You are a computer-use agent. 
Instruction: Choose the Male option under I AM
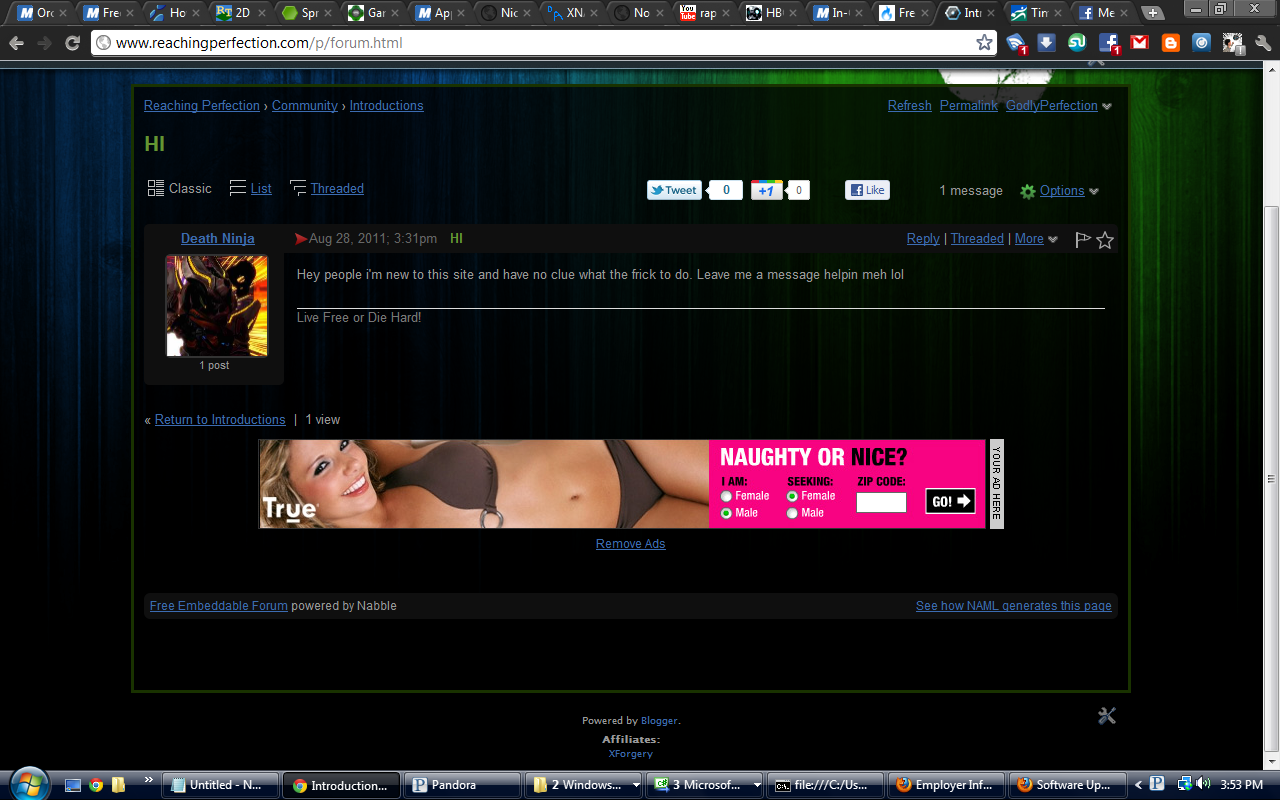pos(727,513)
